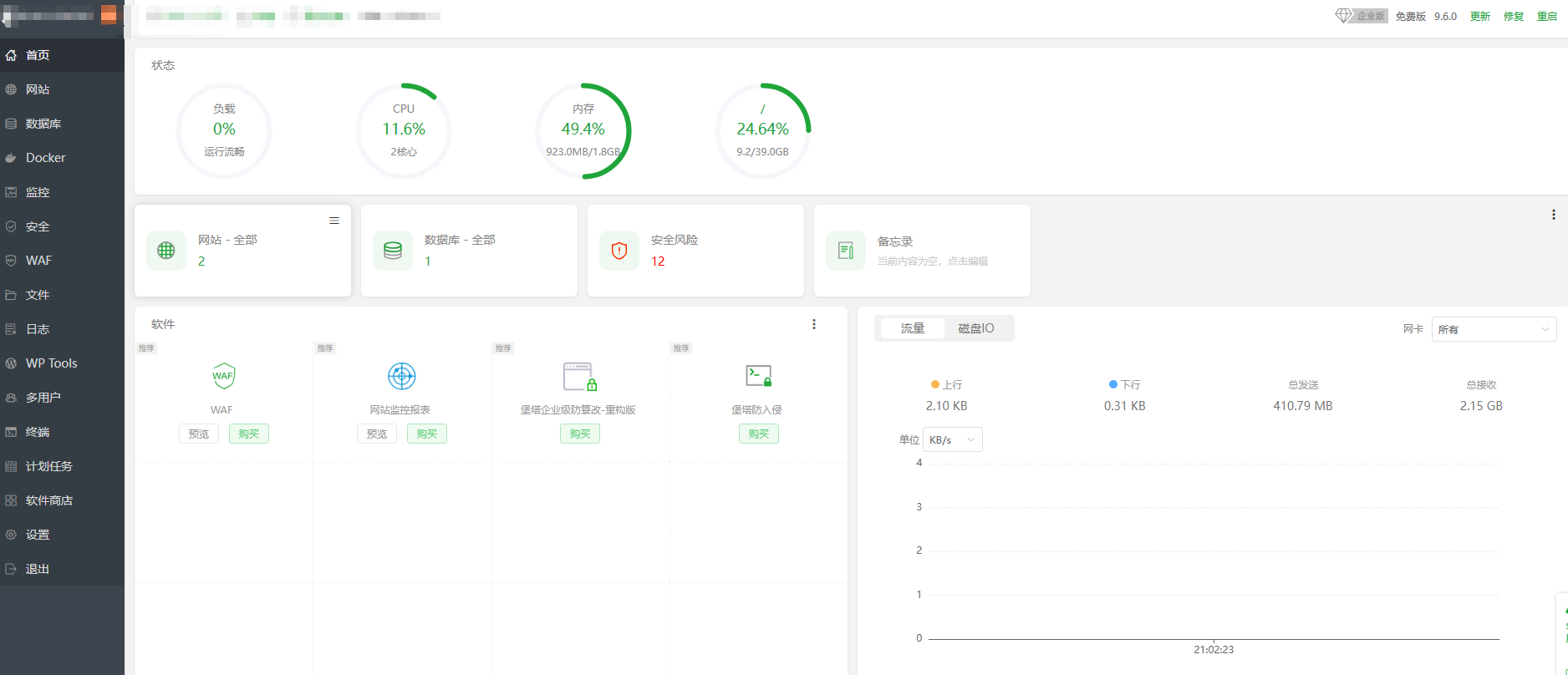Click 预览 button under 网站监控报表

point(377,434)
